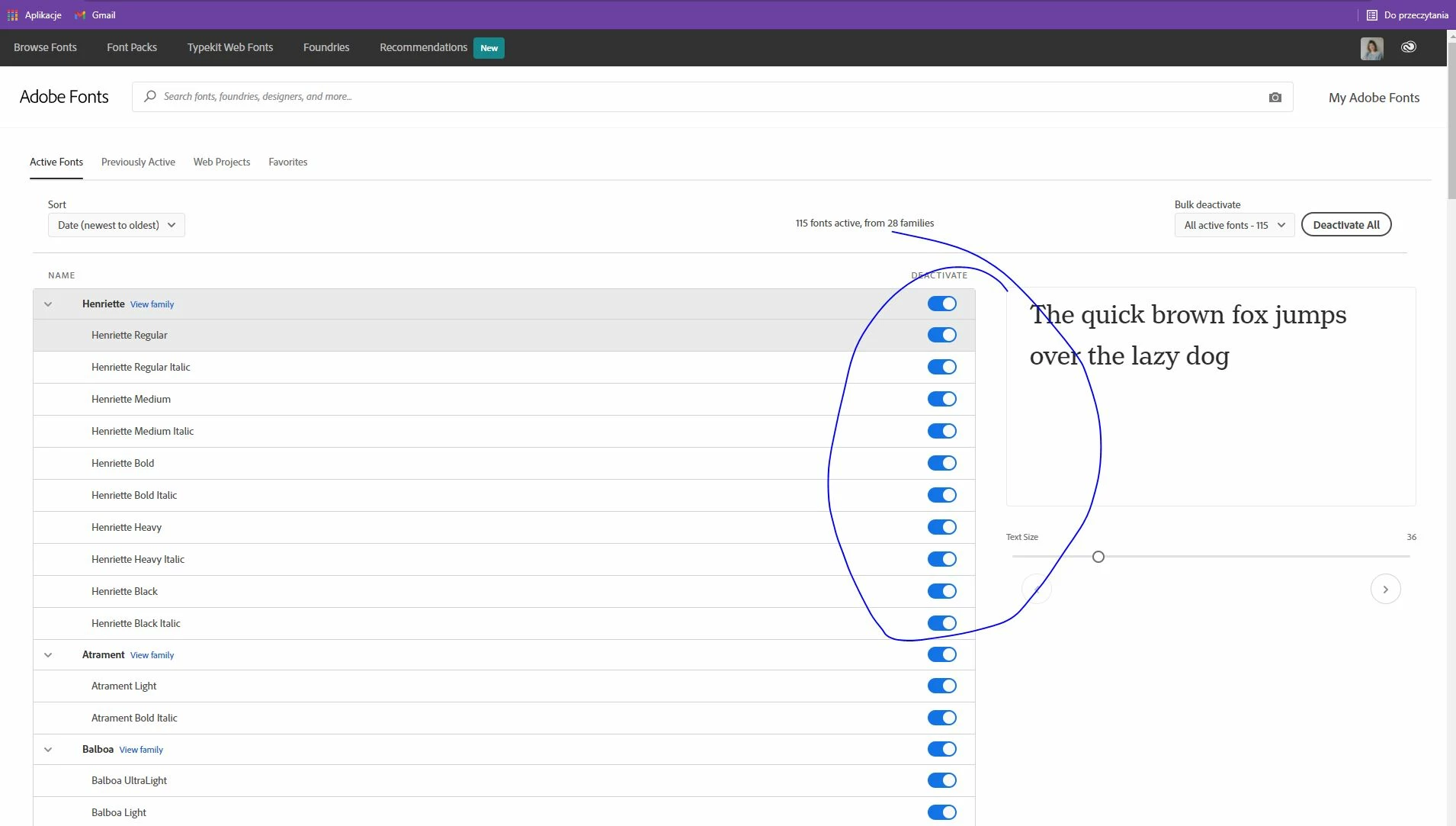Select Henriette Regular row text
Viewport: 1456px width, 826px height.
tap(130, 335)
